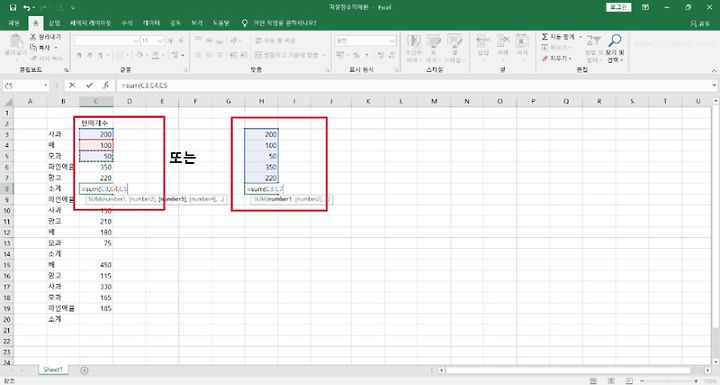Toggle Underline formatting in the font group
The width and height of the screenshot is (720, 385).
click(100, 55)
